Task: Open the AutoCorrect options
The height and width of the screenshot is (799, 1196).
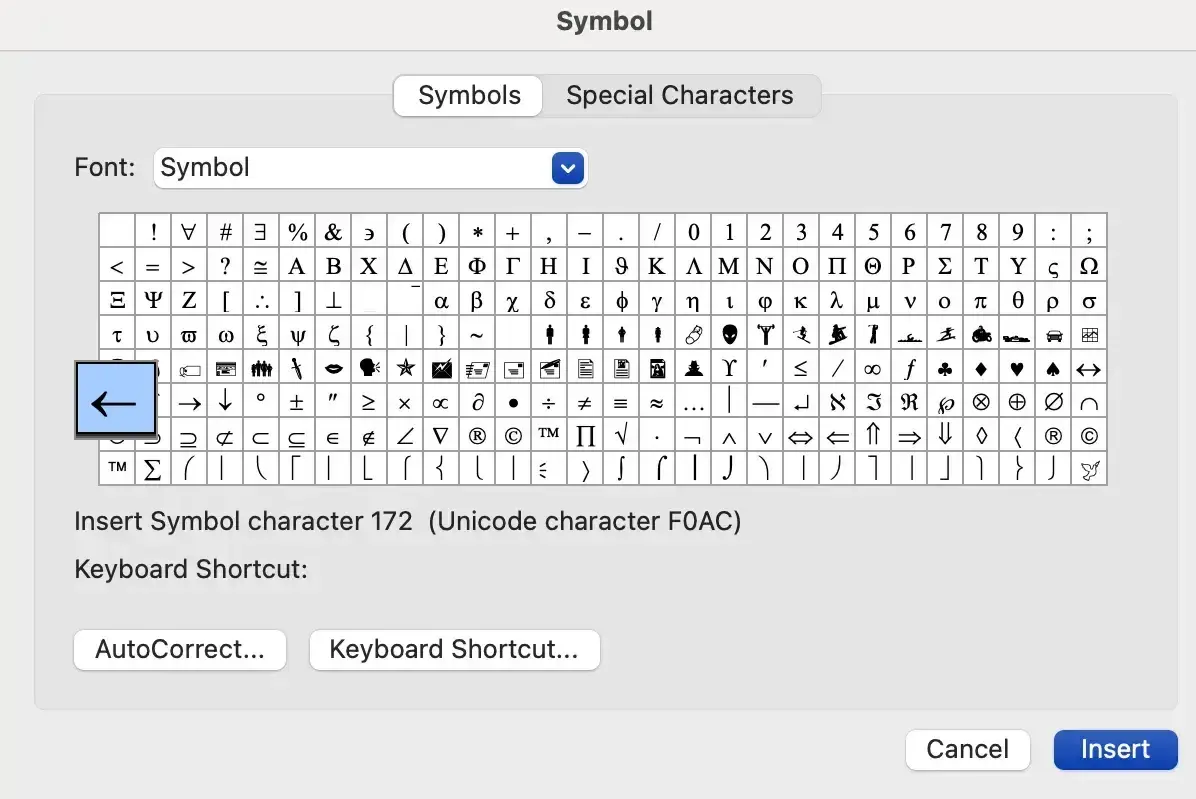Action: point(180,650)
